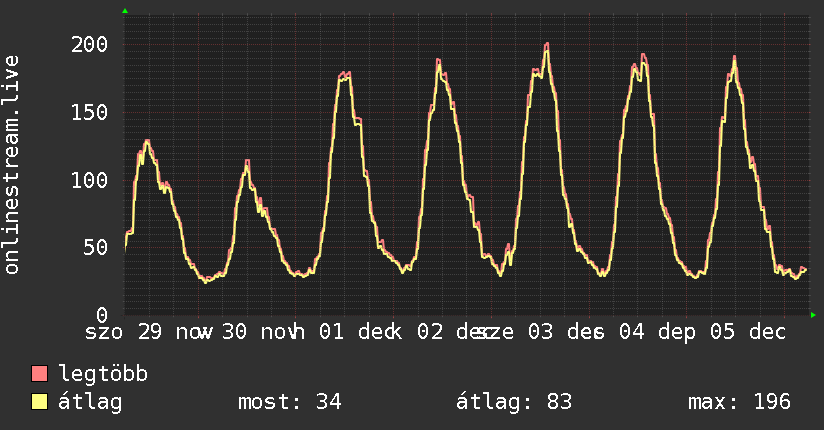
Task: Select the legtöbb legend label
Action: [103, 374]
